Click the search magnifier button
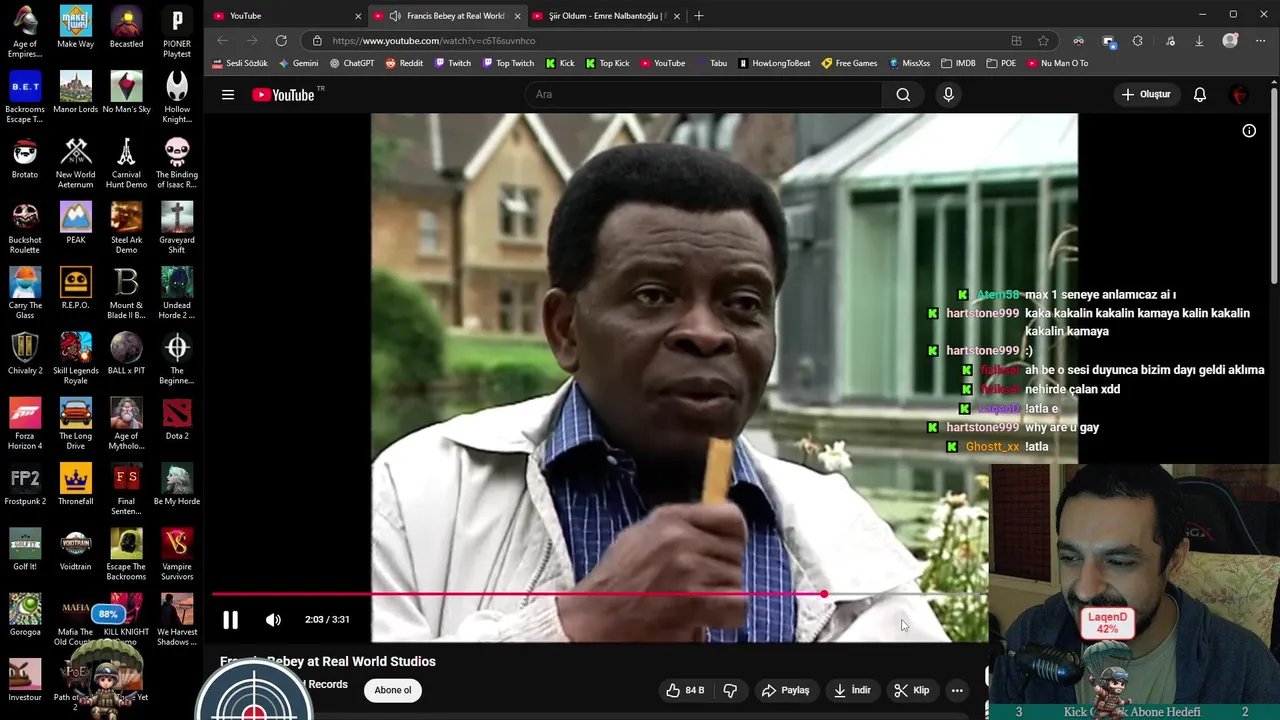 pyautogui.click(x=903, y=95)
